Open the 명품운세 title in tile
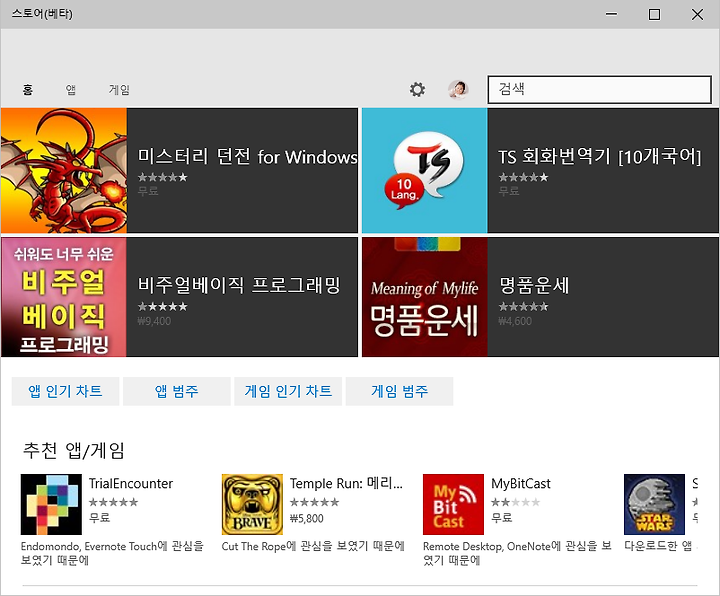Screen dimensions: 720x596 (x=534, y=285)
